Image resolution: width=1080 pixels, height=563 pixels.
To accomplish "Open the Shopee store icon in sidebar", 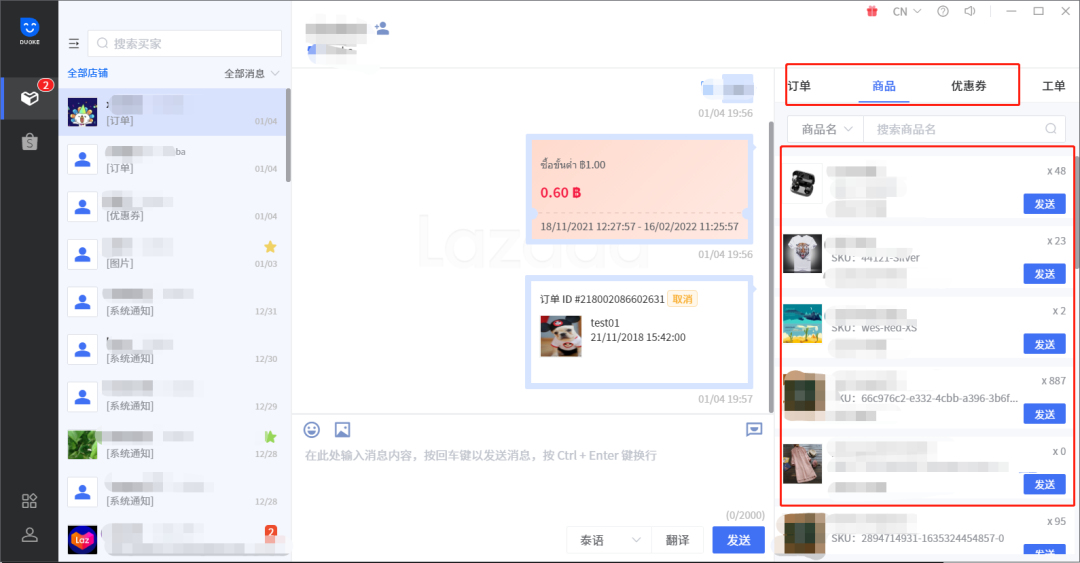I will tap(29, 142).
